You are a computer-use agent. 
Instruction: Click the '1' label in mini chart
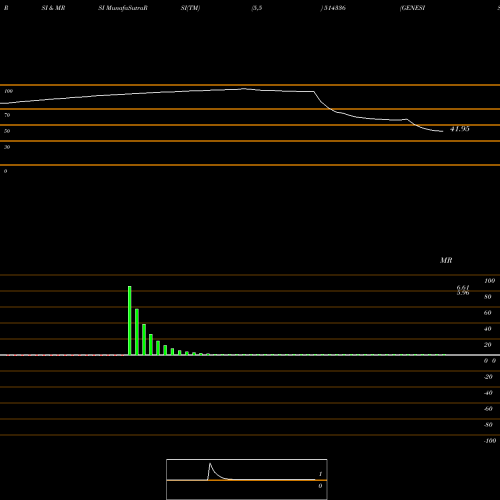(x=320, y=474)
